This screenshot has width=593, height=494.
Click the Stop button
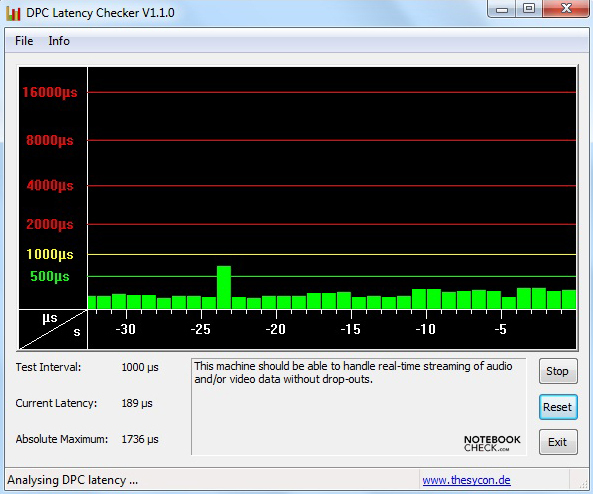558,371
